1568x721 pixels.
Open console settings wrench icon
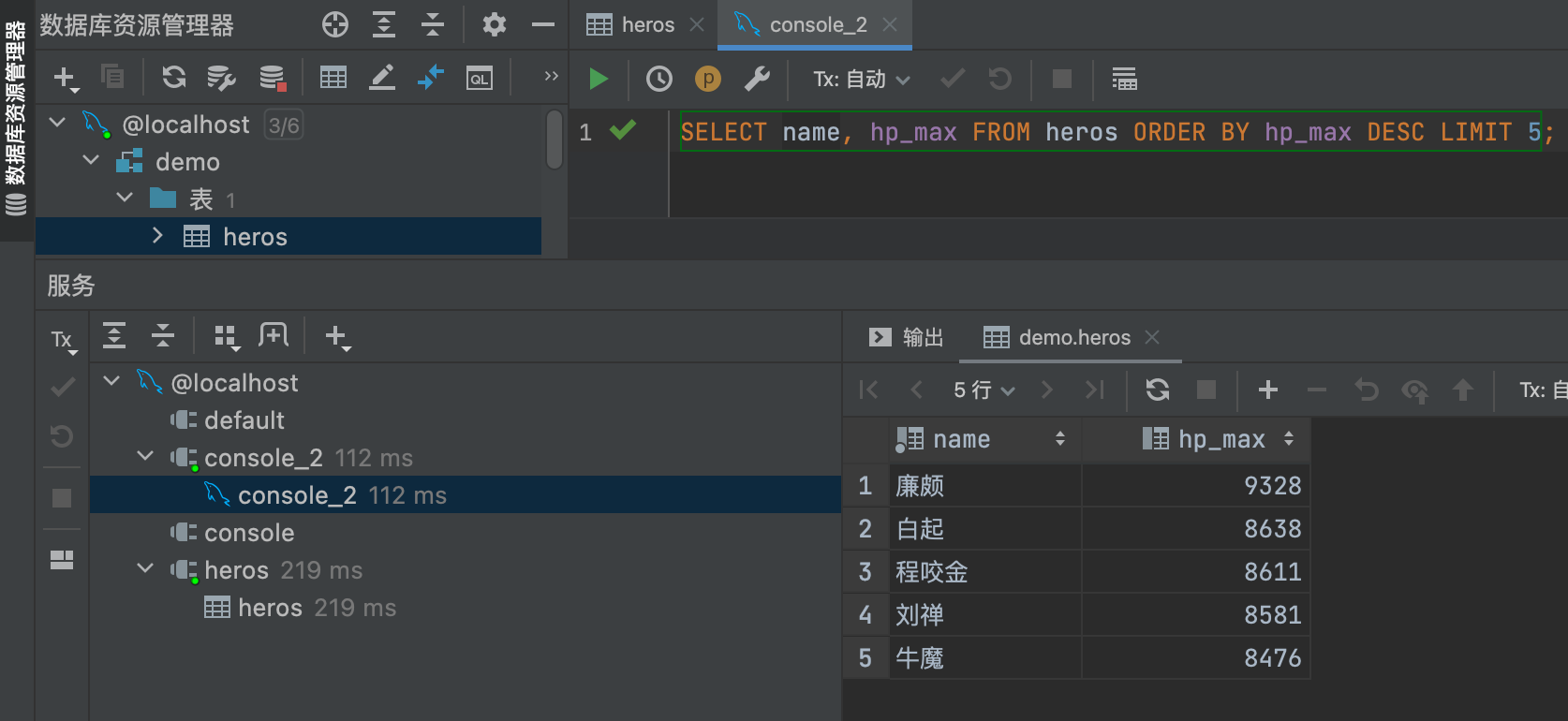(x=757, y=80)
